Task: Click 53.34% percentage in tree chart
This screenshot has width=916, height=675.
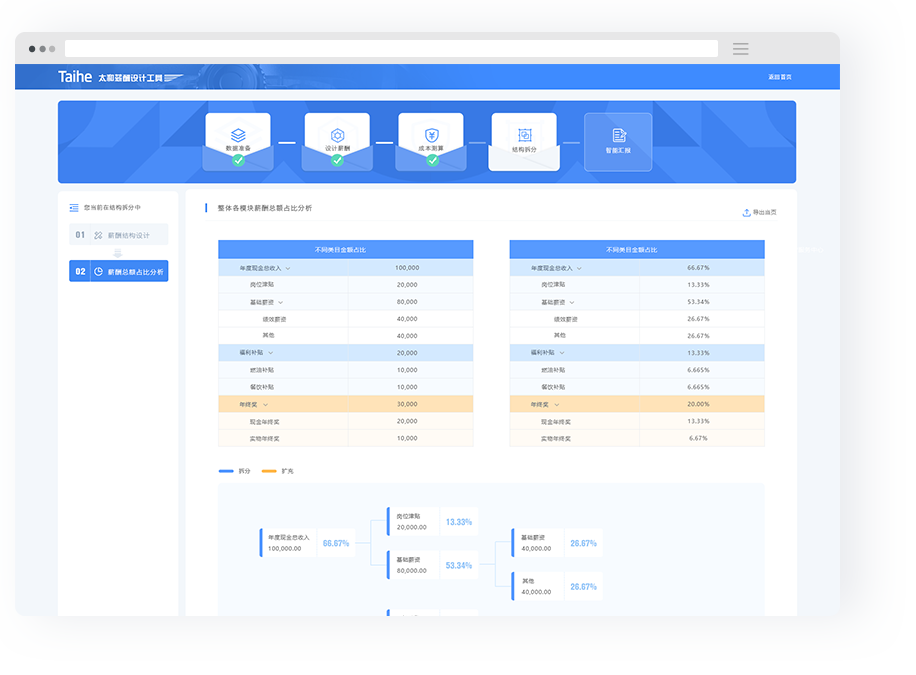Action: (459, 566)
